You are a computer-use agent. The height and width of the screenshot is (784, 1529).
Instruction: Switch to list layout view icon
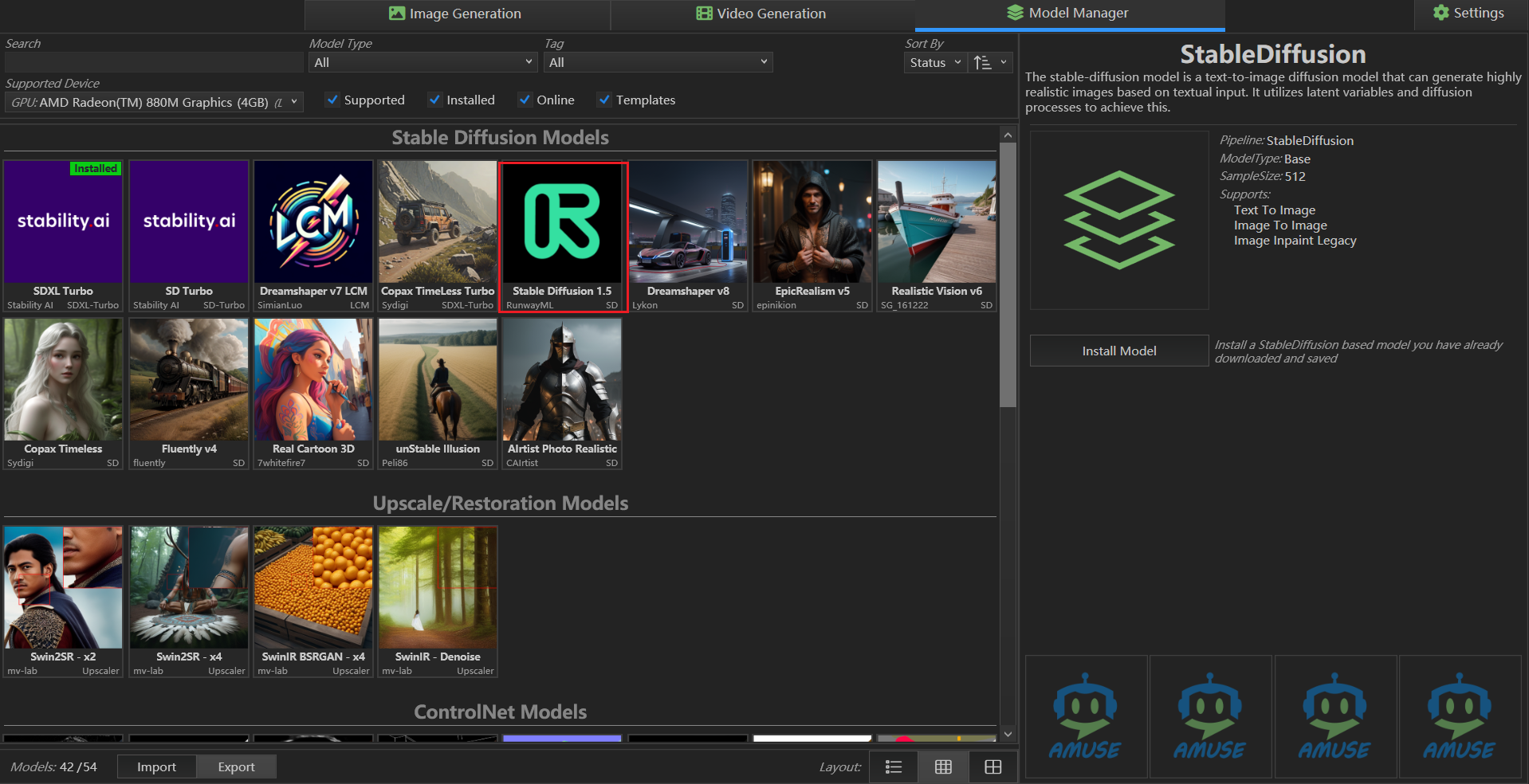[x=894, y=766]
